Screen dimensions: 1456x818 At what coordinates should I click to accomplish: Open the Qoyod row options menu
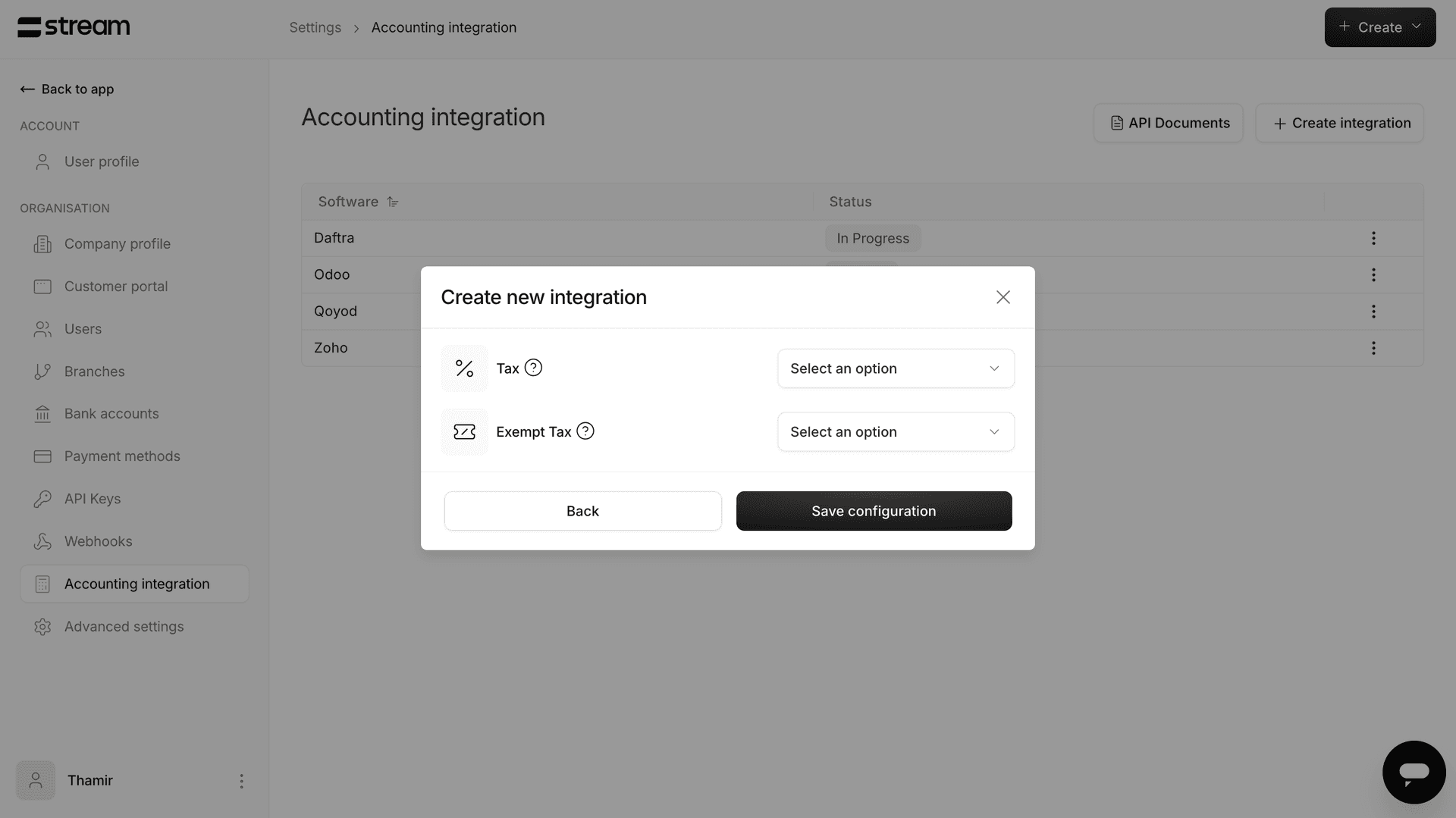coord(1373,312)
